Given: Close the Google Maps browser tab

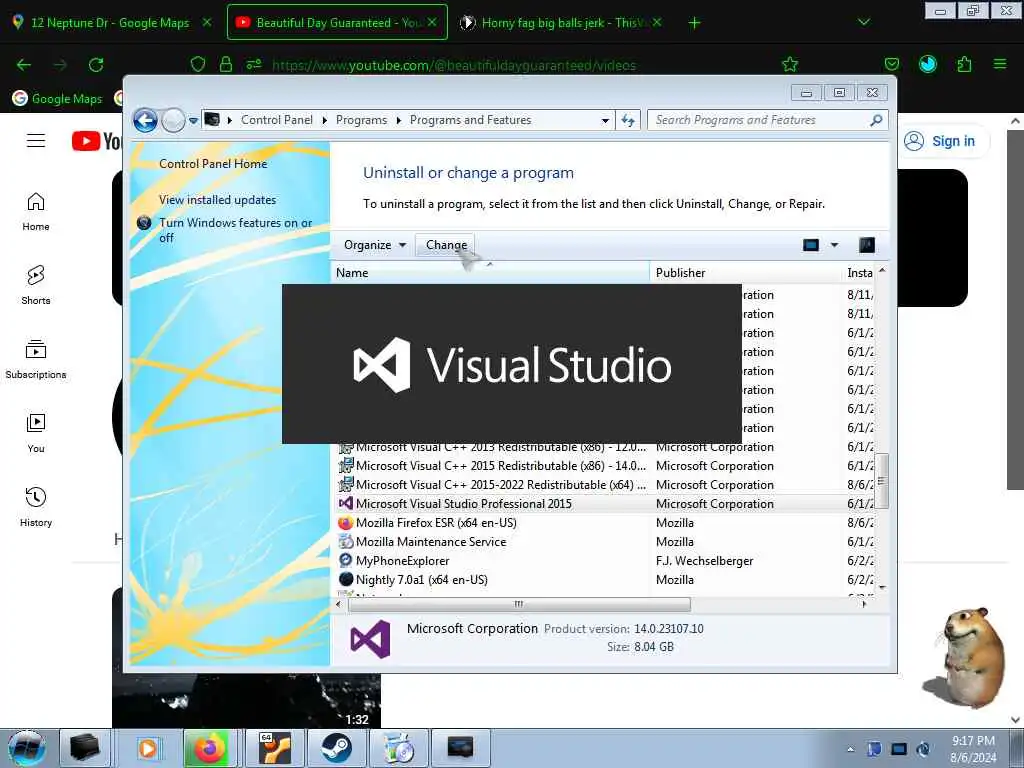Looking at the screenshot, I should (206, 22).
